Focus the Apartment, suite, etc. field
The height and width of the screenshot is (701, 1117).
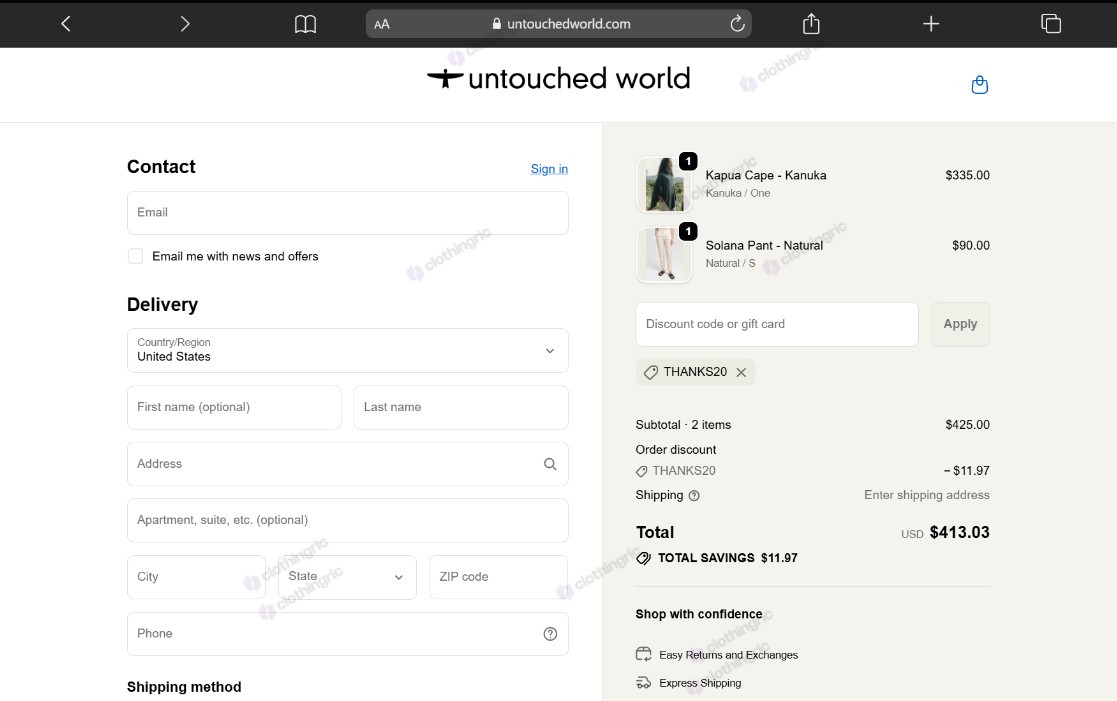point(348,520)
